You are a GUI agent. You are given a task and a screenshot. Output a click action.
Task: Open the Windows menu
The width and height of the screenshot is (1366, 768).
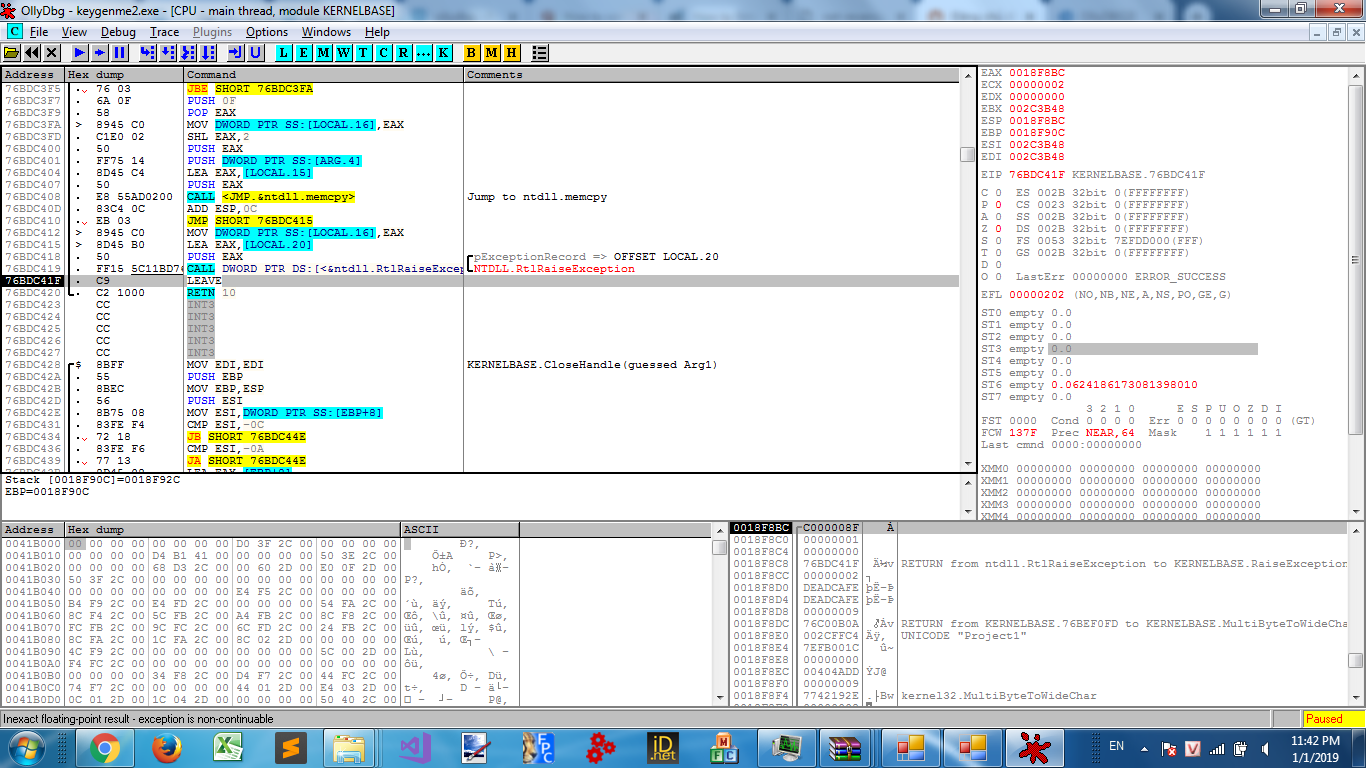pos(326,32)
